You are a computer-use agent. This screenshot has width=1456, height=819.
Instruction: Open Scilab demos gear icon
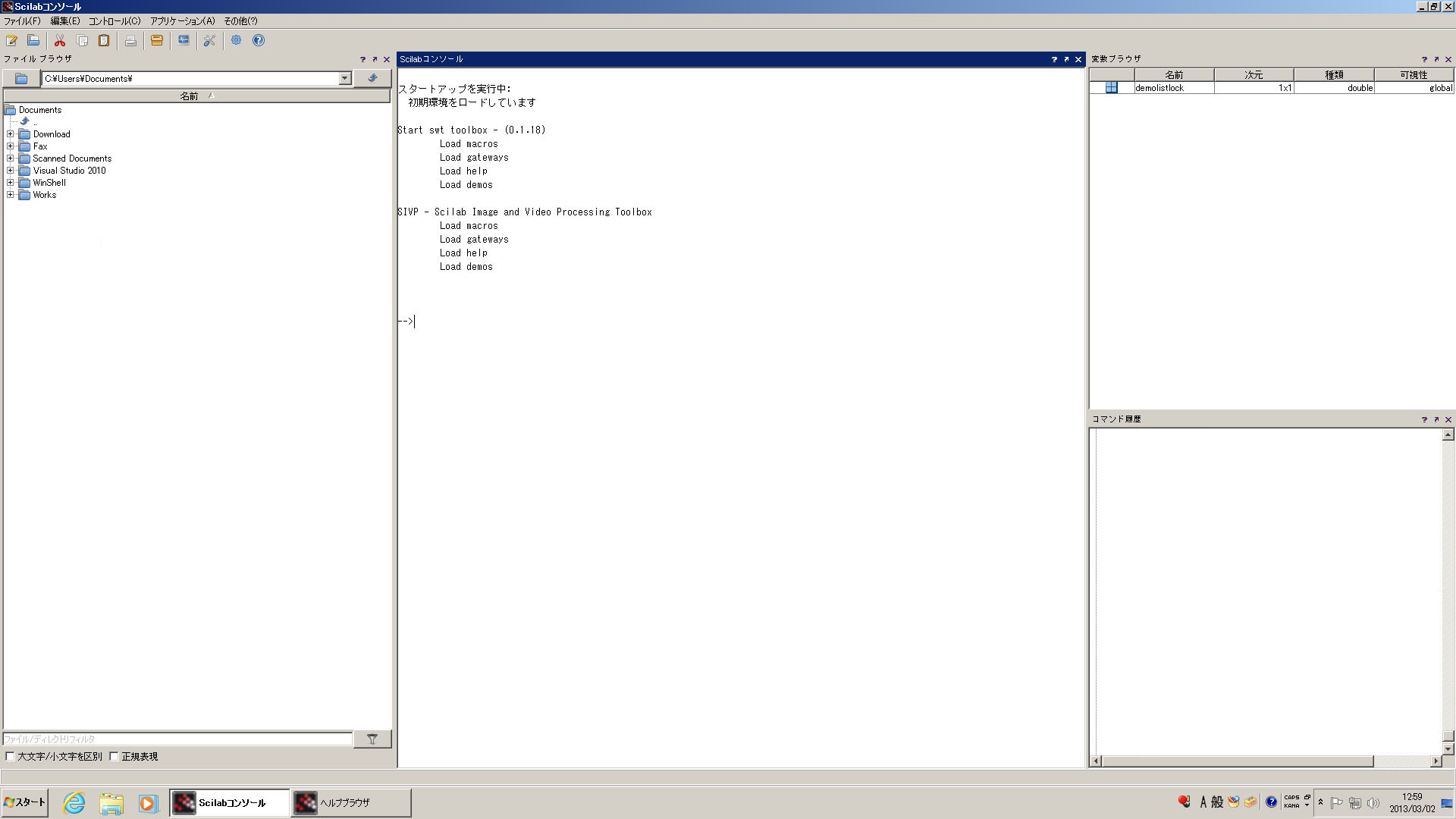click(236, 41)
